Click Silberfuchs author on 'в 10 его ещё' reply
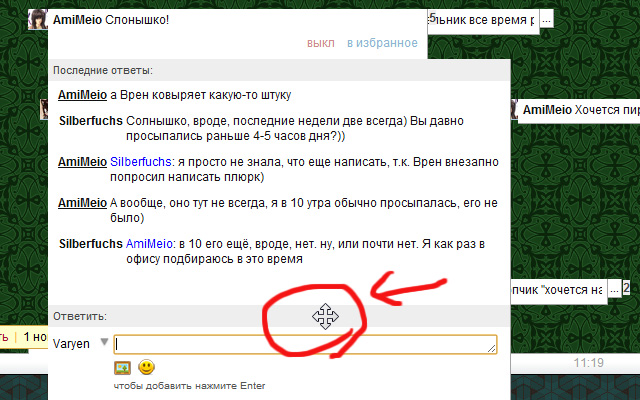This screenshot has width=640, height=400. [x=91, y=244]
